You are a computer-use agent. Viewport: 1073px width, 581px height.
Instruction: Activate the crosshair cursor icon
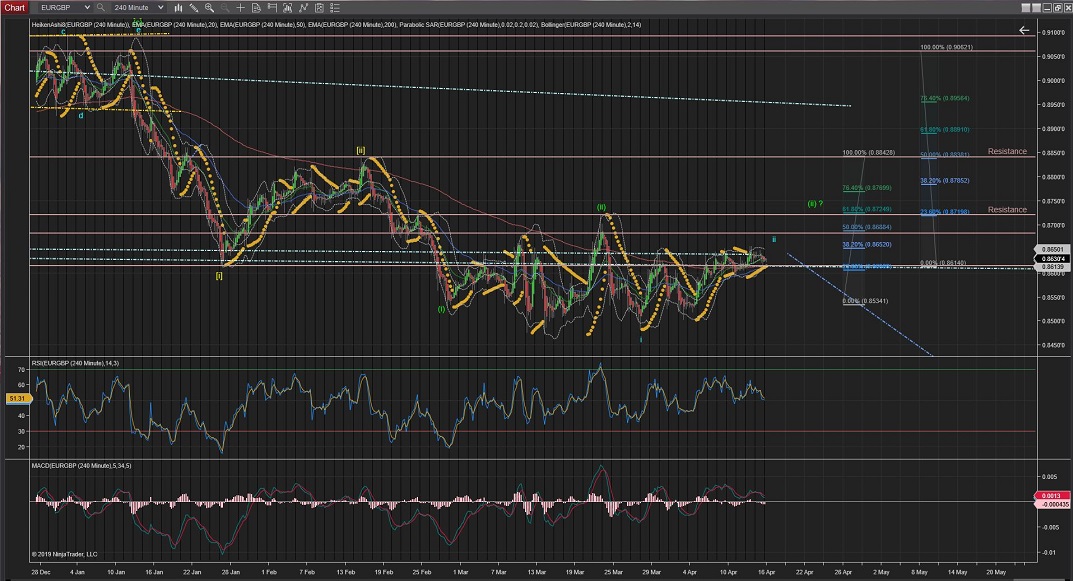point(241,8)
